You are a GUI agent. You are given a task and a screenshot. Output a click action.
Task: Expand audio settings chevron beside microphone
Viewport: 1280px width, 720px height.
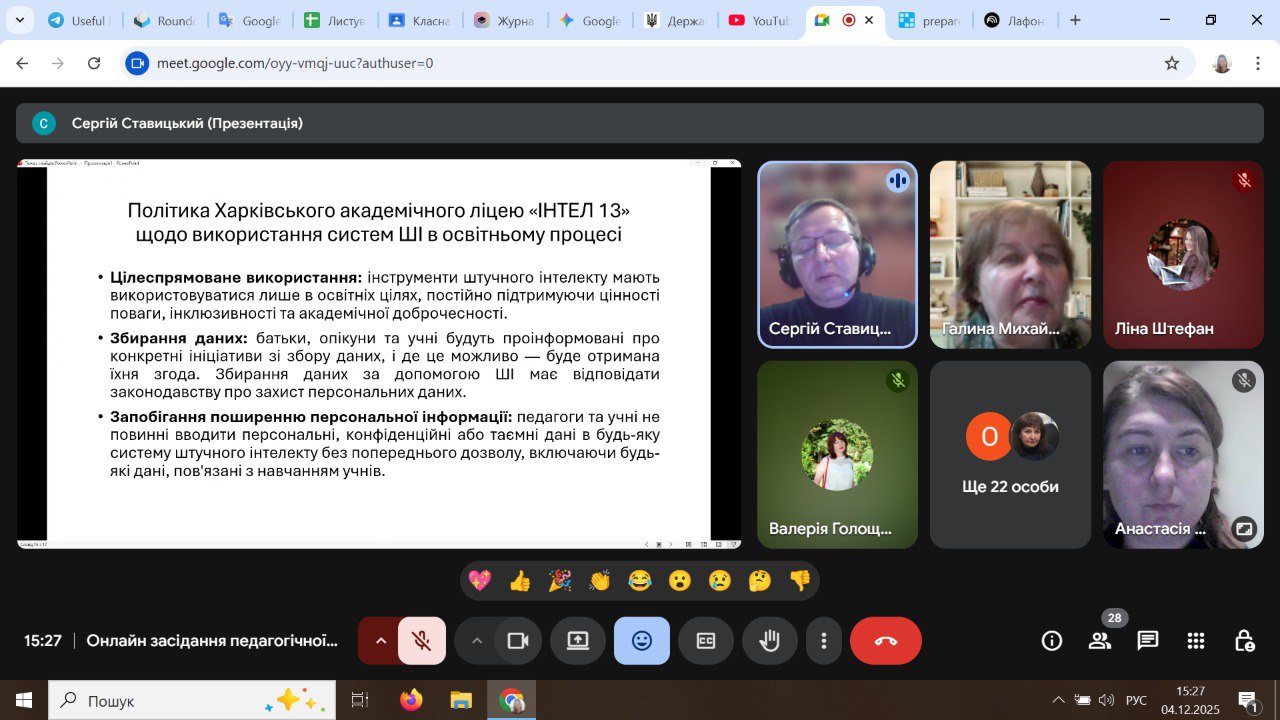380,641
